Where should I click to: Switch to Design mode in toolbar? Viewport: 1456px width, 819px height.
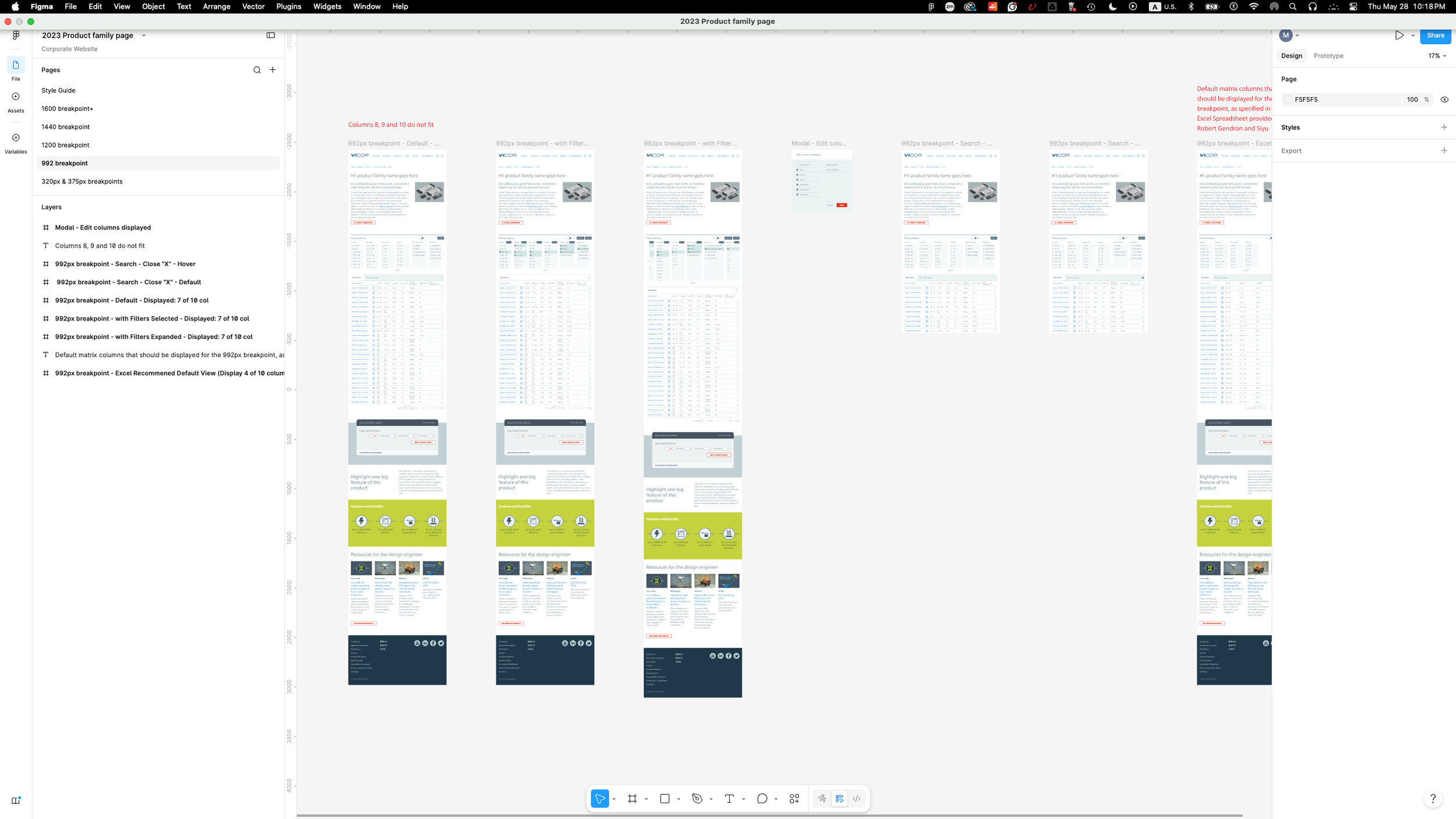(839, 799)
